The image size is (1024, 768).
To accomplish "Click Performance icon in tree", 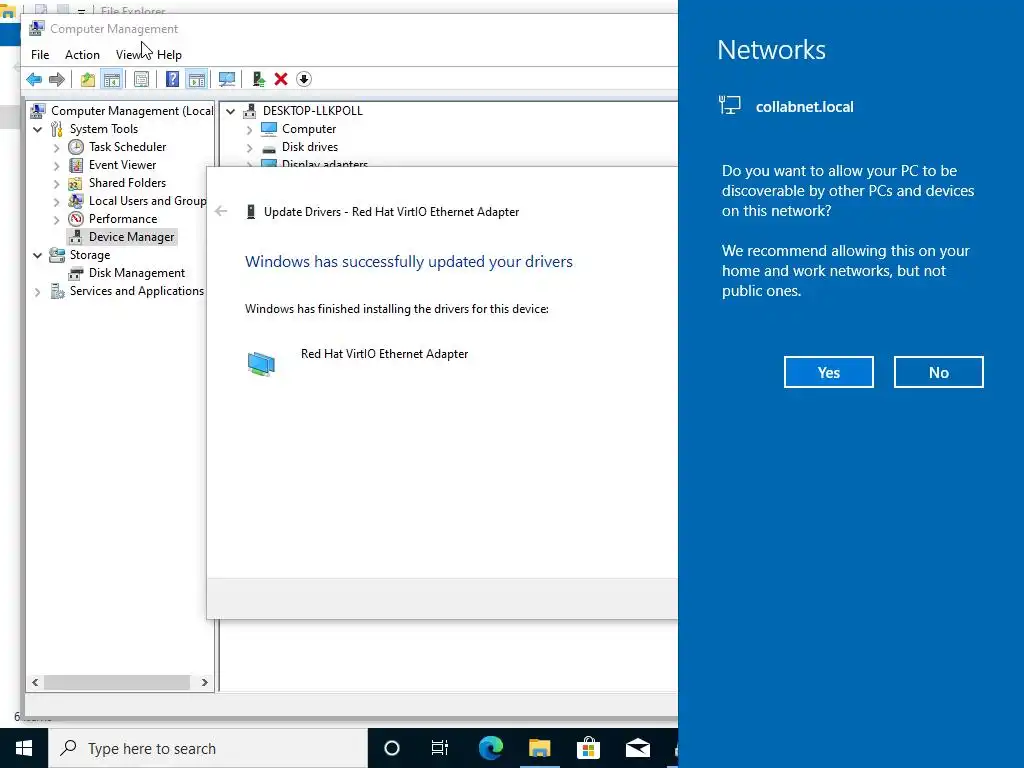I will pyautogui.click(x=76, y=219).
